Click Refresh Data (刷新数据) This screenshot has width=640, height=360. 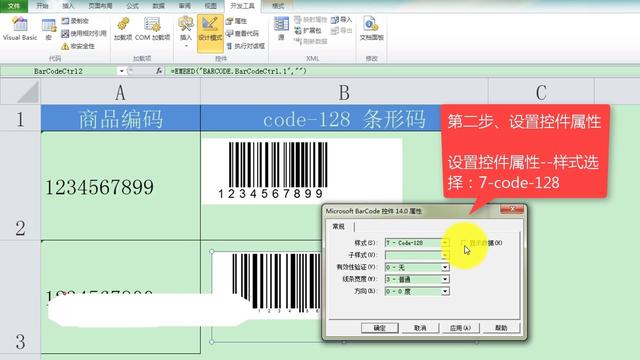pyautogui.click(x=310, y=41)
